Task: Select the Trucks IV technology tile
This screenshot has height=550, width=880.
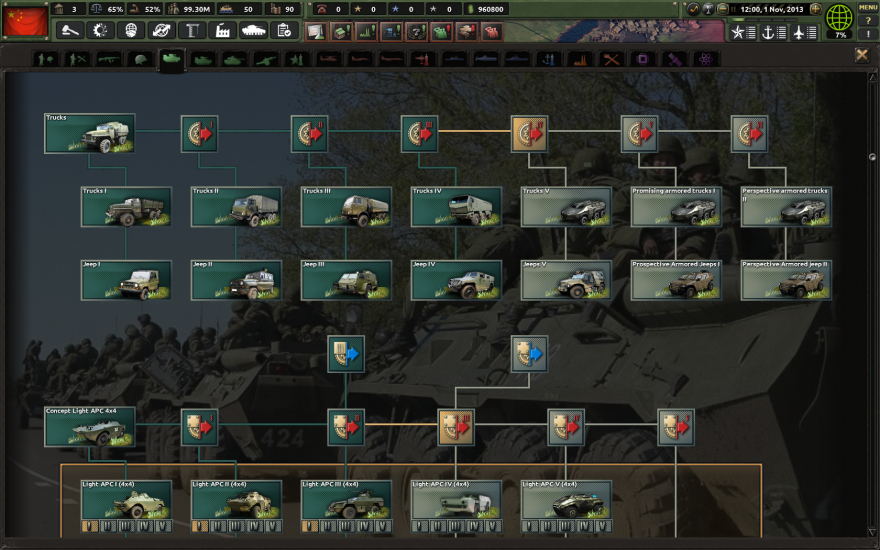Action: [456, 207]
